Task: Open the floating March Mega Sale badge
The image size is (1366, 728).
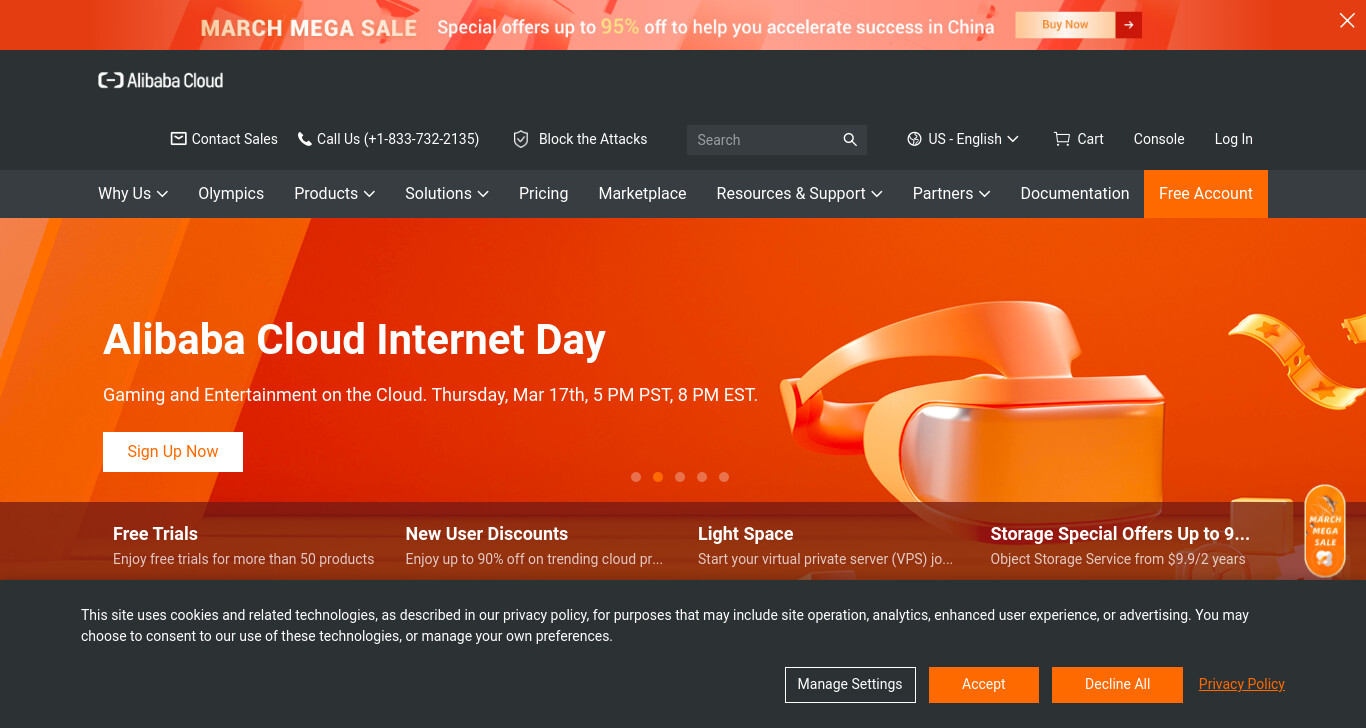Action: point(1325,531)
